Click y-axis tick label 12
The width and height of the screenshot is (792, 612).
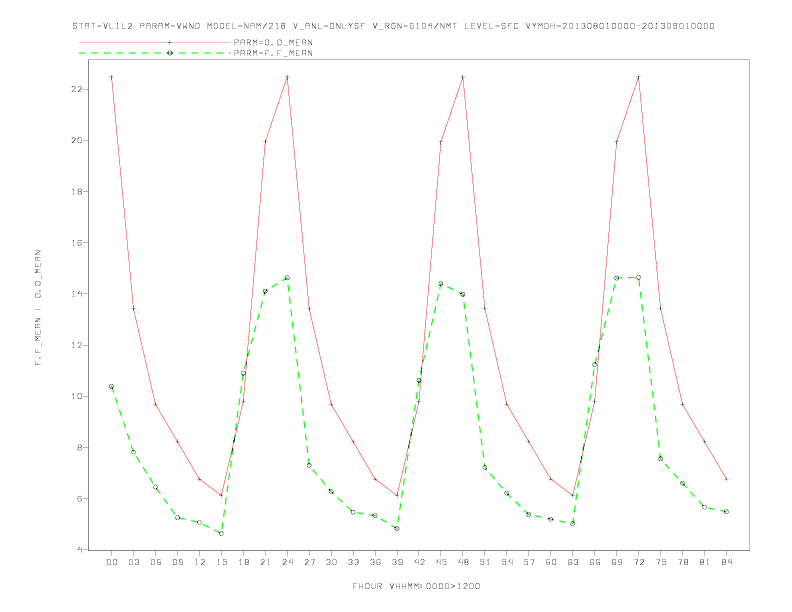point(77,345)
